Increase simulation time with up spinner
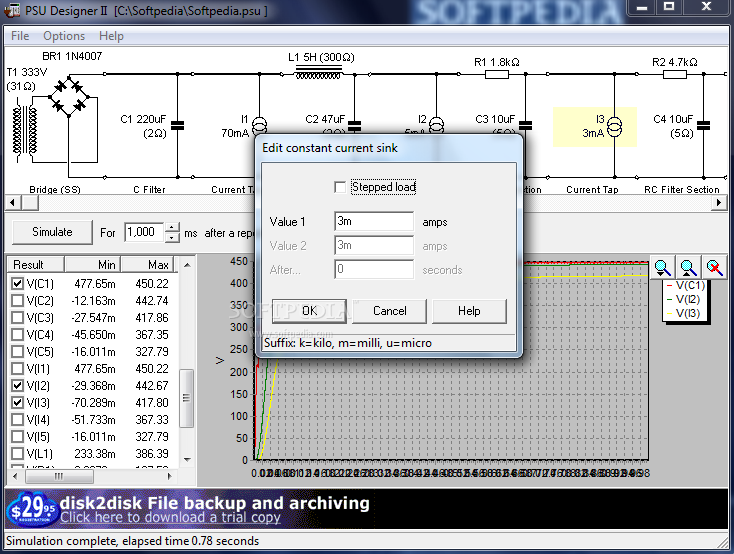734x554 pixels. [172, 227]
